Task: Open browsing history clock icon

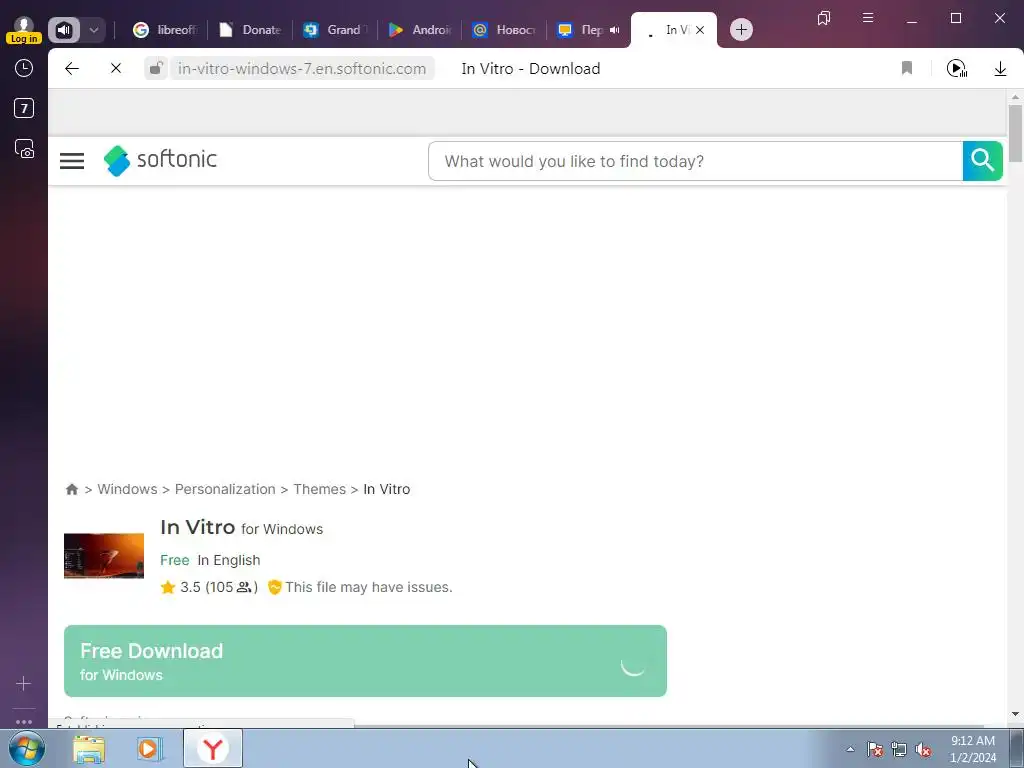Action: coord(24,68)
